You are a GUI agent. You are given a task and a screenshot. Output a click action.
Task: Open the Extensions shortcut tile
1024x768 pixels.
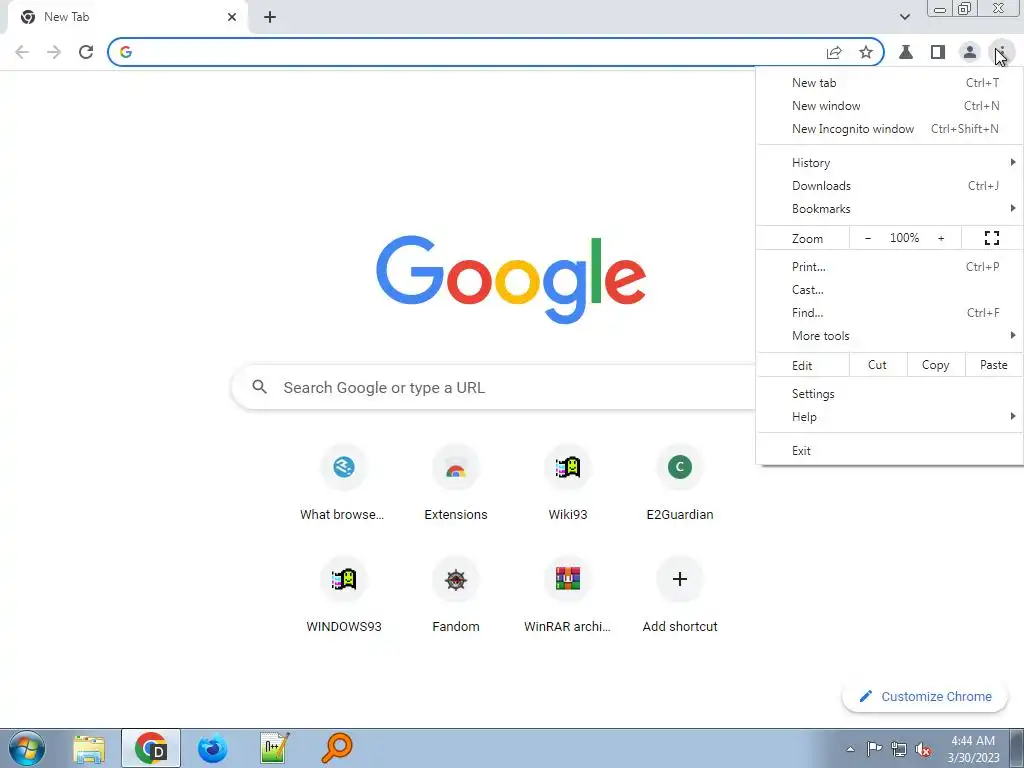tap(456, 484)
